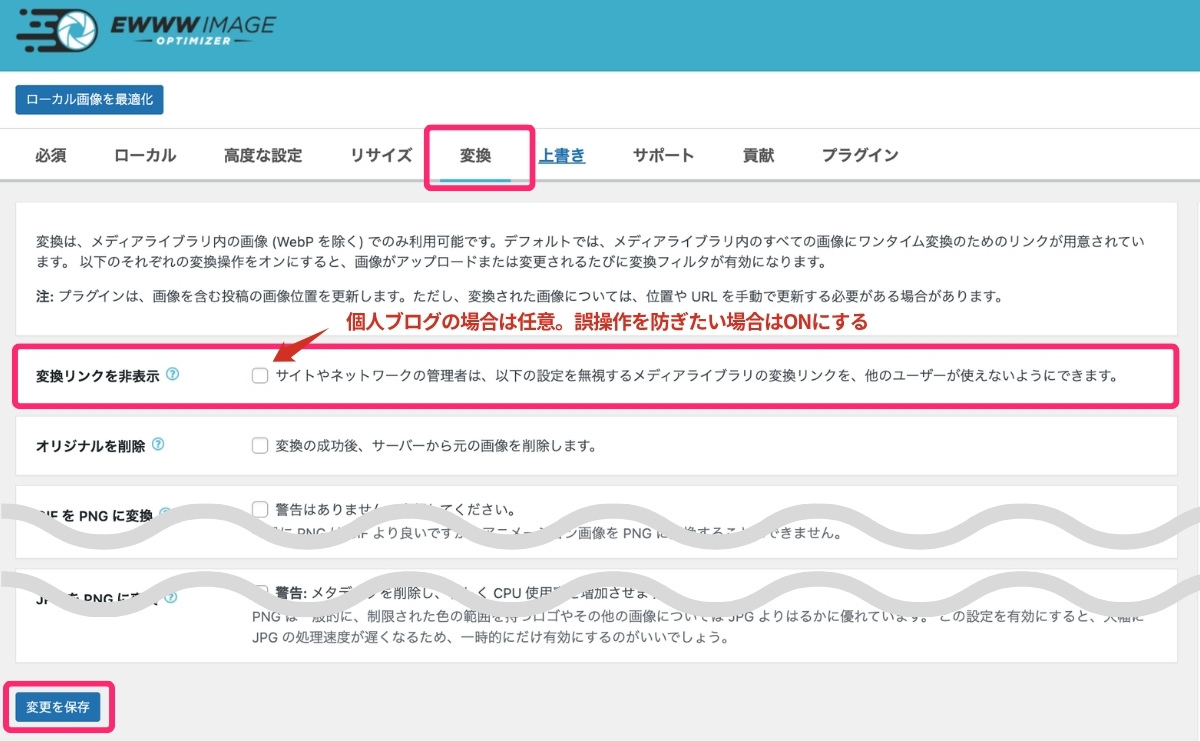Check オリジナルを削除 to remove originals after conversion
This screenshot has height=741, width=1200.
click(260, 446)
